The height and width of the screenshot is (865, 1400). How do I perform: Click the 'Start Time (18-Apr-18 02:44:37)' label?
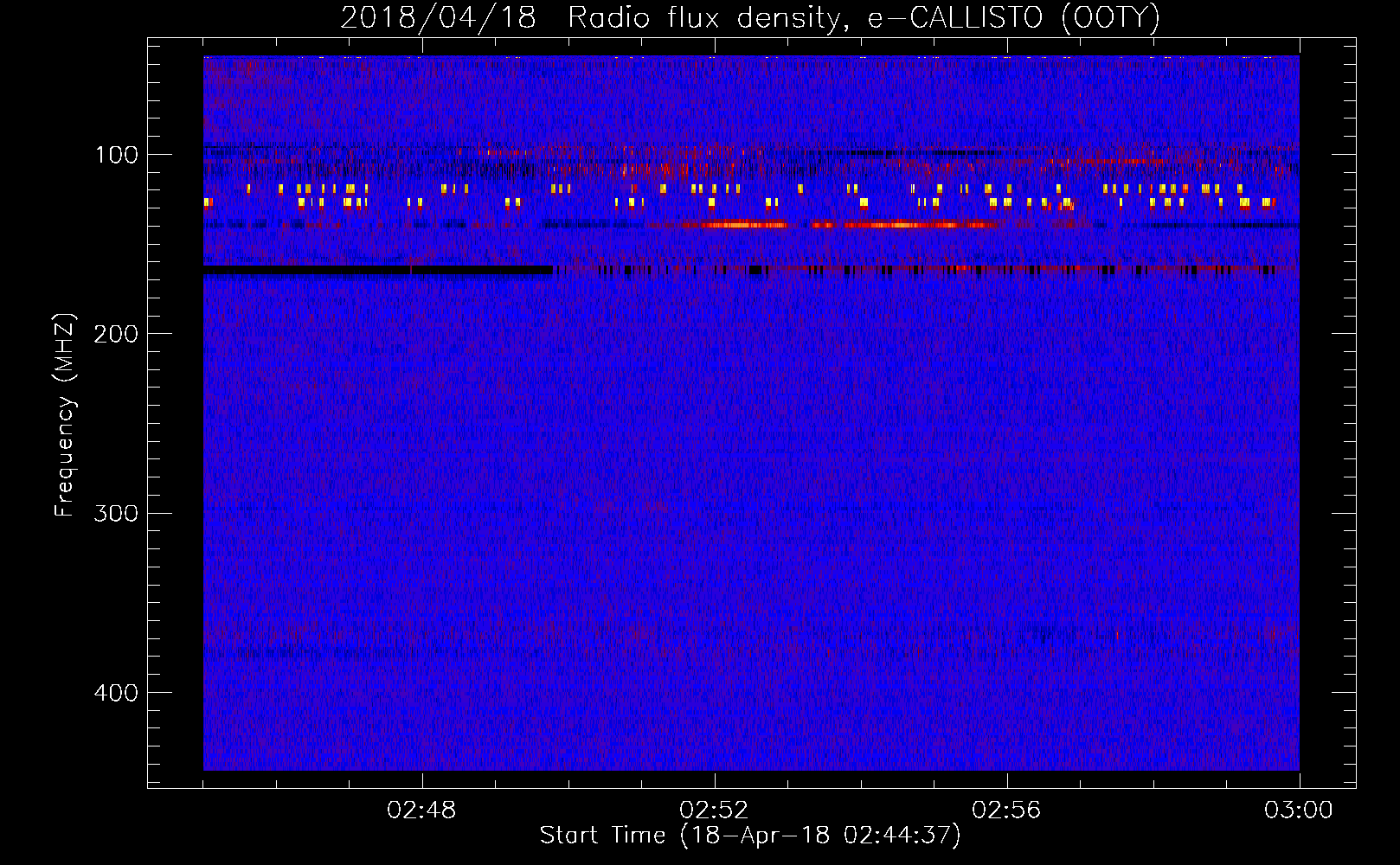coord(750,836)
